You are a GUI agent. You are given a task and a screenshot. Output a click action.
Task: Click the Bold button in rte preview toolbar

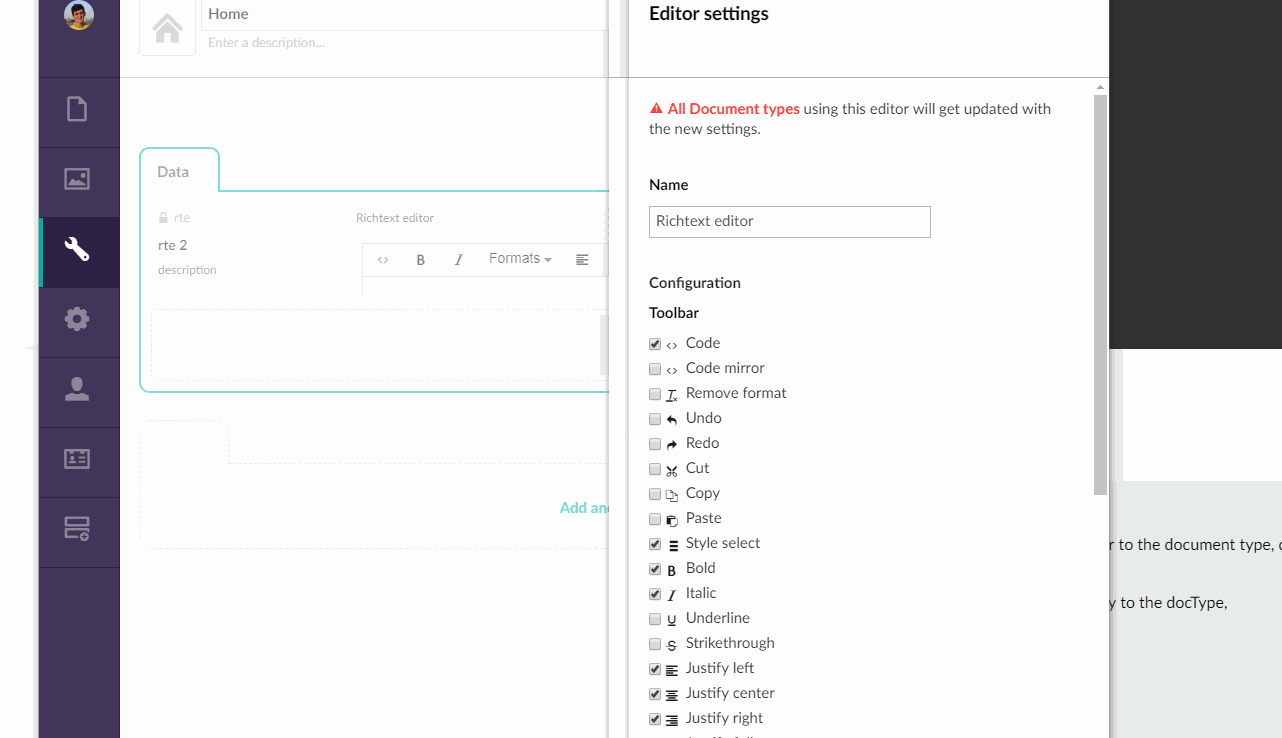421,260
